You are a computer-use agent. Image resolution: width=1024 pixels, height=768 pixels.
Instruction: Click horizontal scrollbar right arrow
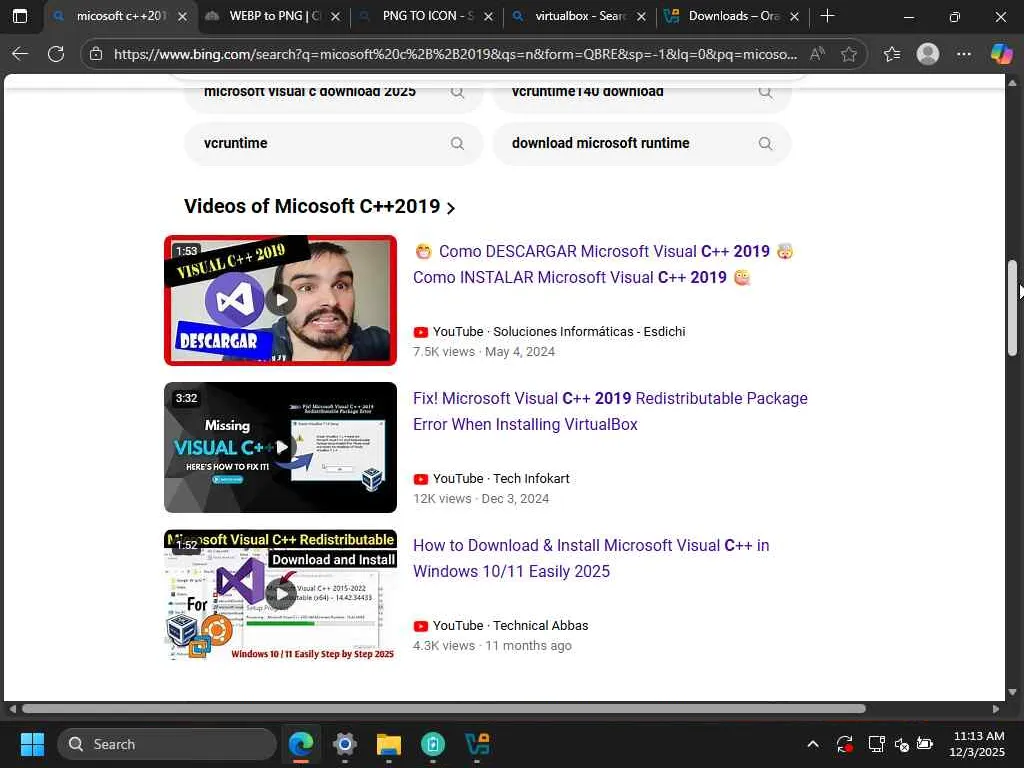(995, 709)
